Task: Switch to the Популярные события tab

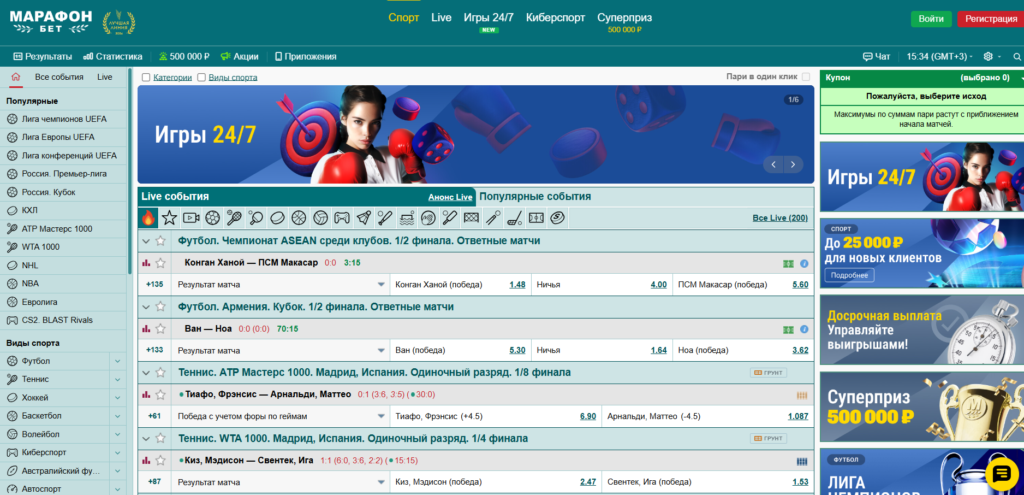Action: 535,197
